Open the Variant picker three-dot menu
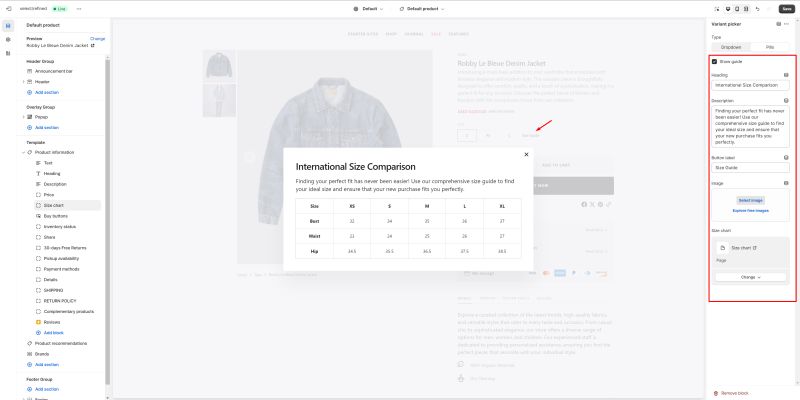This screenshot has width=800, height=400. point(787,24)
